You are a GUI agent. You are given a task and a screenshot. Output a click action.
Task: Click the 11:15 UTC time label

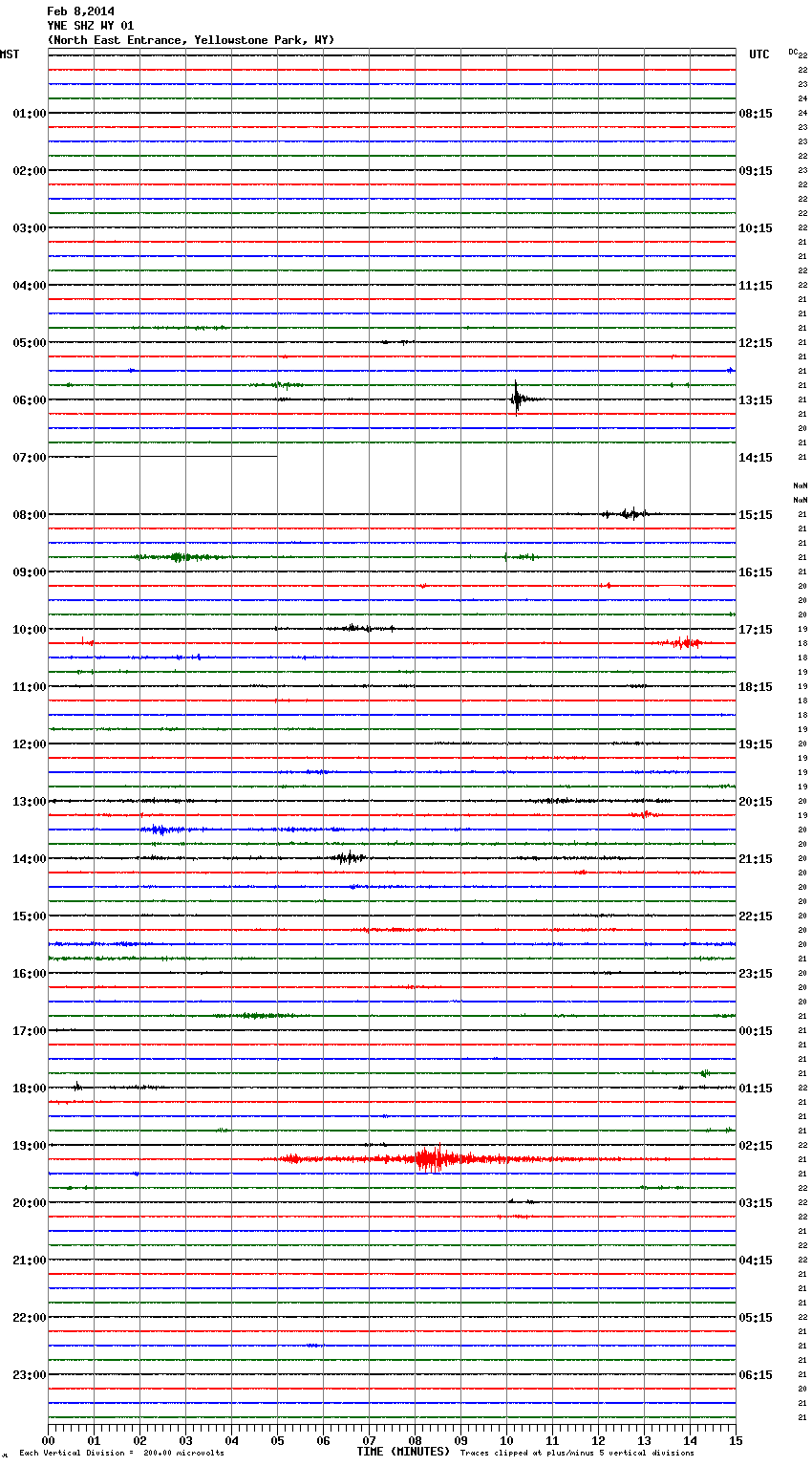pos(756,286)
